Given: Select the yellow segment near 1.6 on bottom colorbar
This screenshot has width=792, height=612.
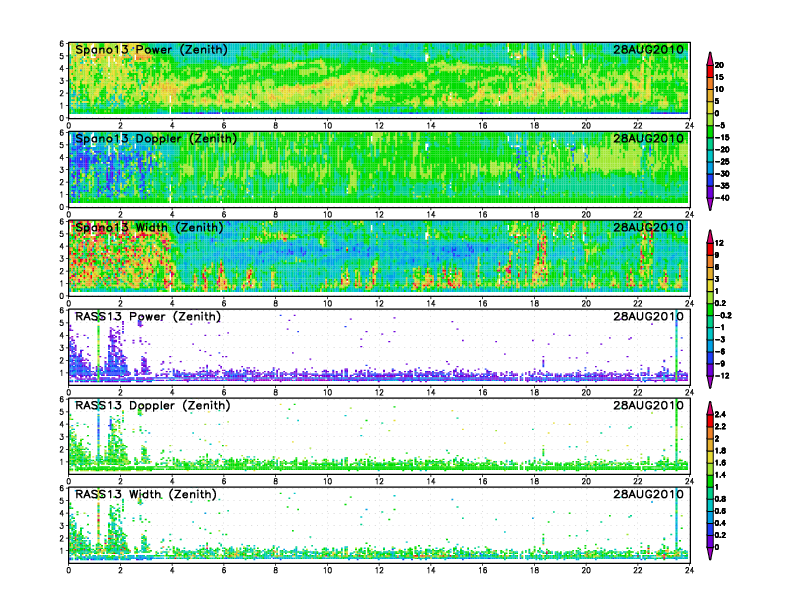Looking at the screenshot, I should pyautogui.click(x=710, y=456).
